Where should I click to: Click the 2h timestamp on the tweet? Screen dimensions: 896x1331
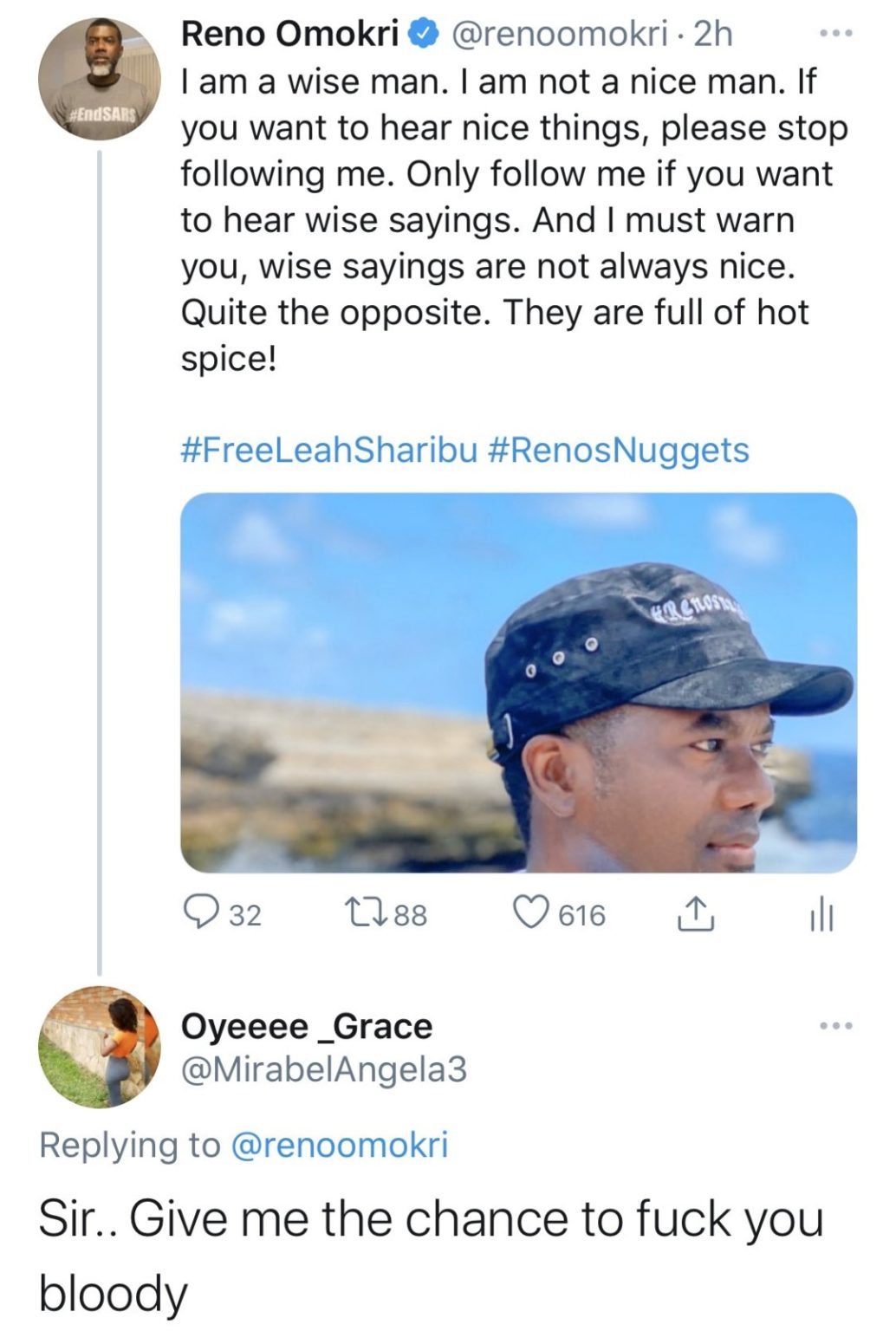pos(714,35)
